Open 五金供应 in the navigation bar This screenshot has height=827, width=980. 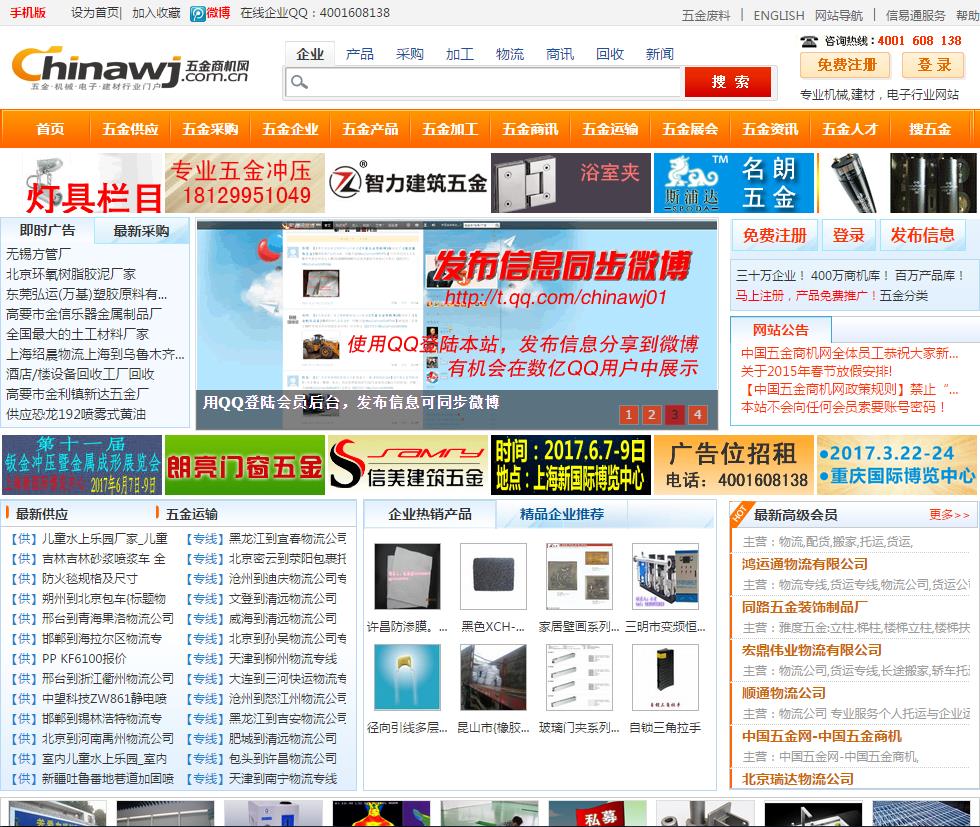130,129
